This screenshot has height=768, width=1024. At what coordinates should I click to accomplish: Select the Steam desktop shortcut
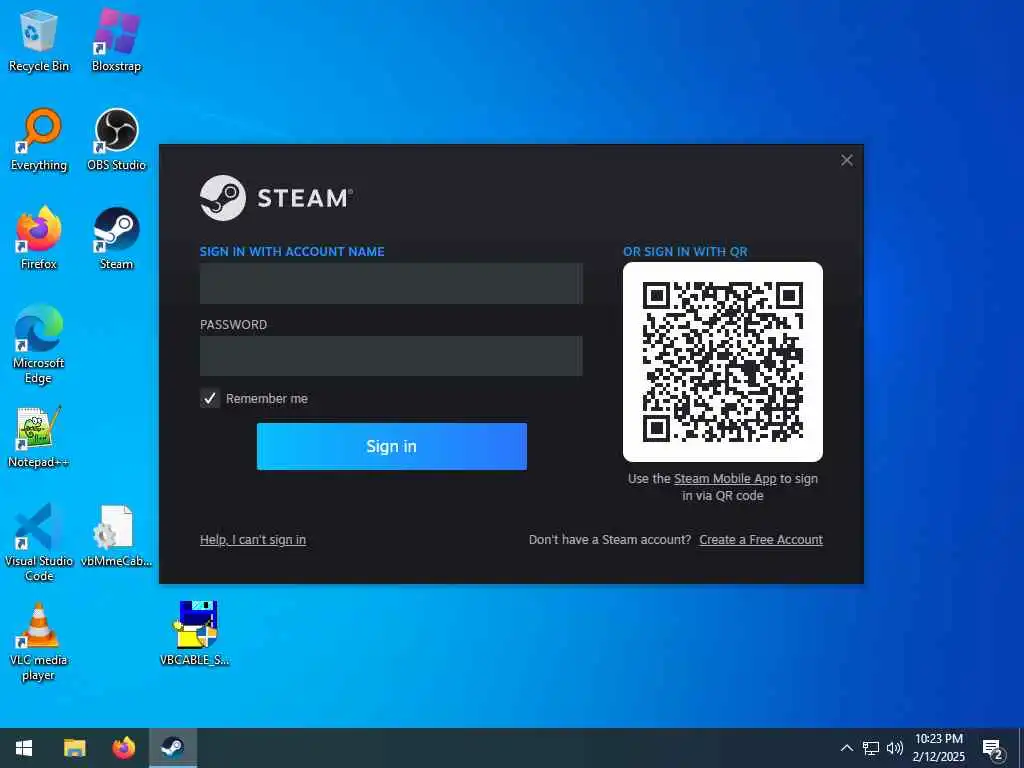click(x=116, y=238)
